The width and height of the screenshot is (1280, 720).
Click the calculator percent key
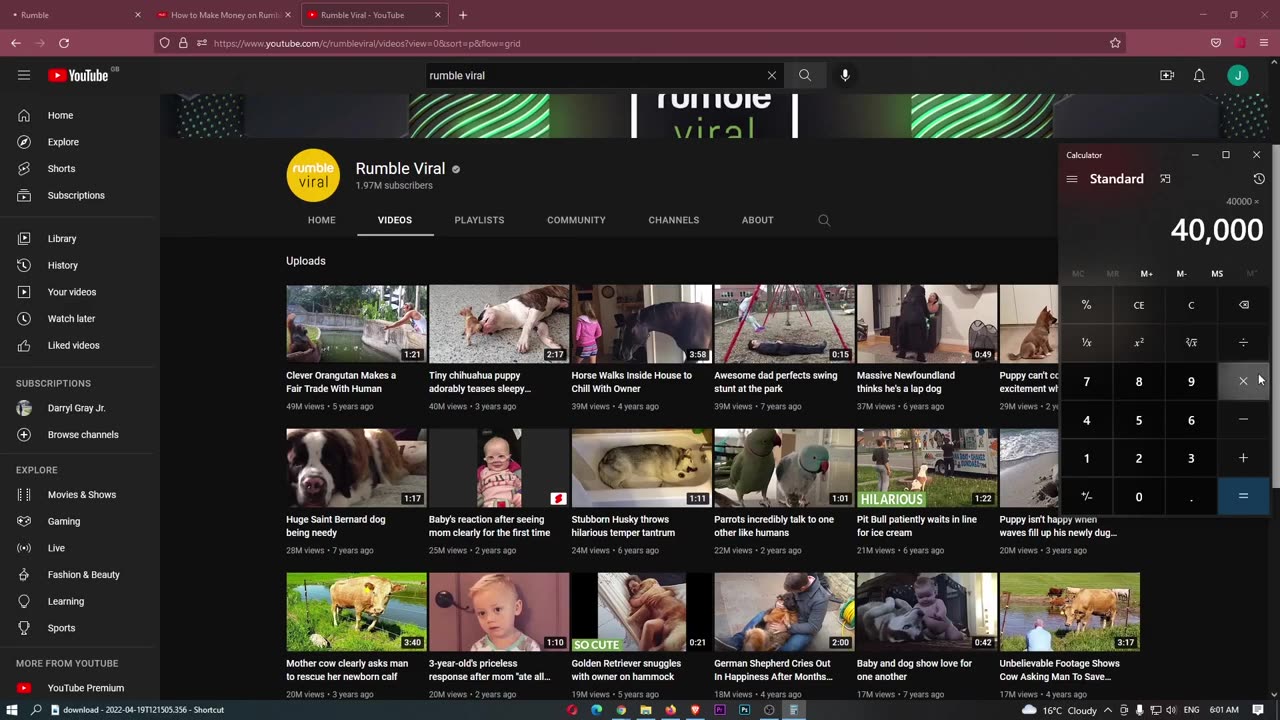coord(1086,305)
